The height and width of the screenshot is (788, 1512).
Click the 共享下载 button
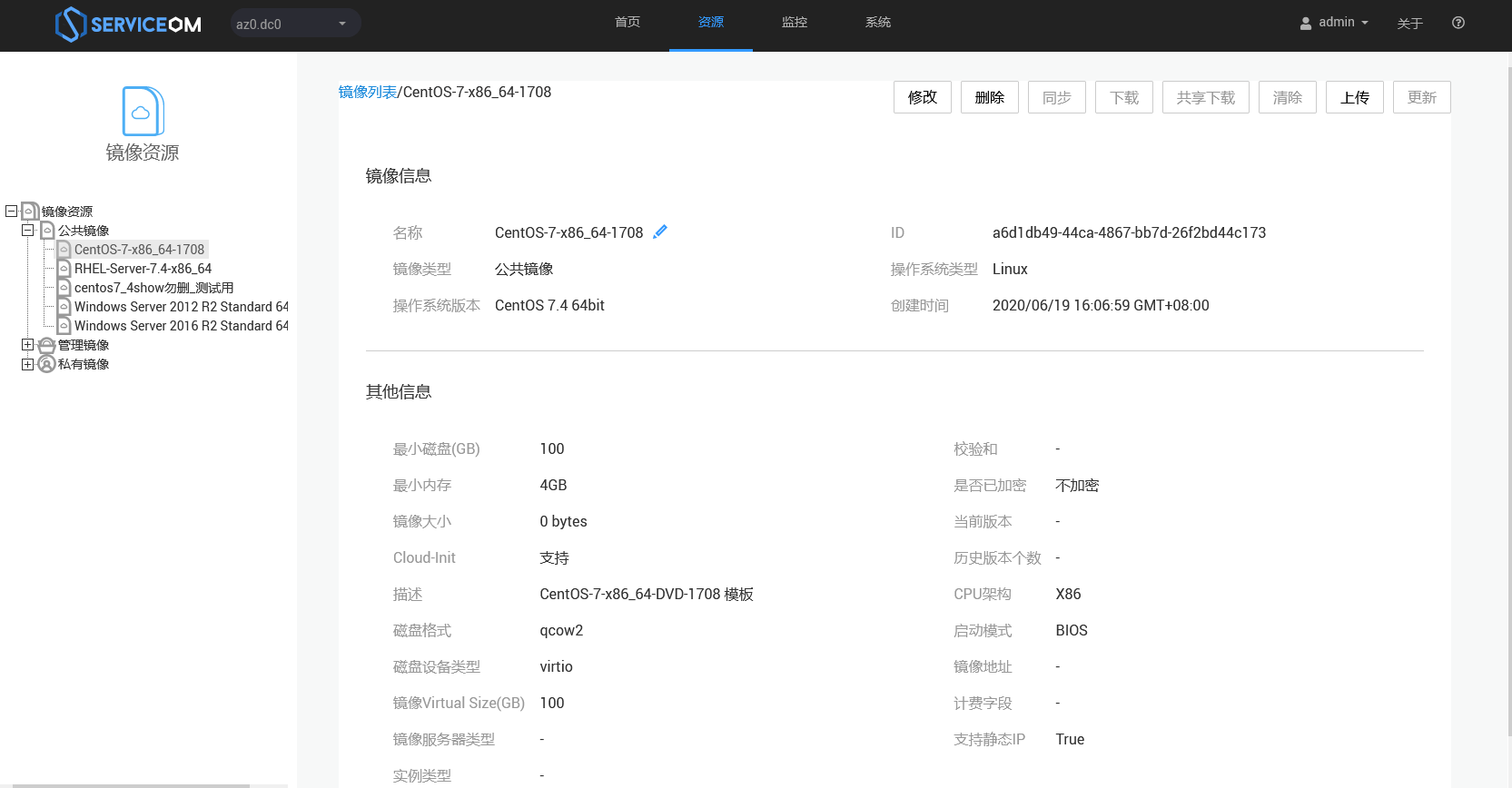(x=1206, y=97)
